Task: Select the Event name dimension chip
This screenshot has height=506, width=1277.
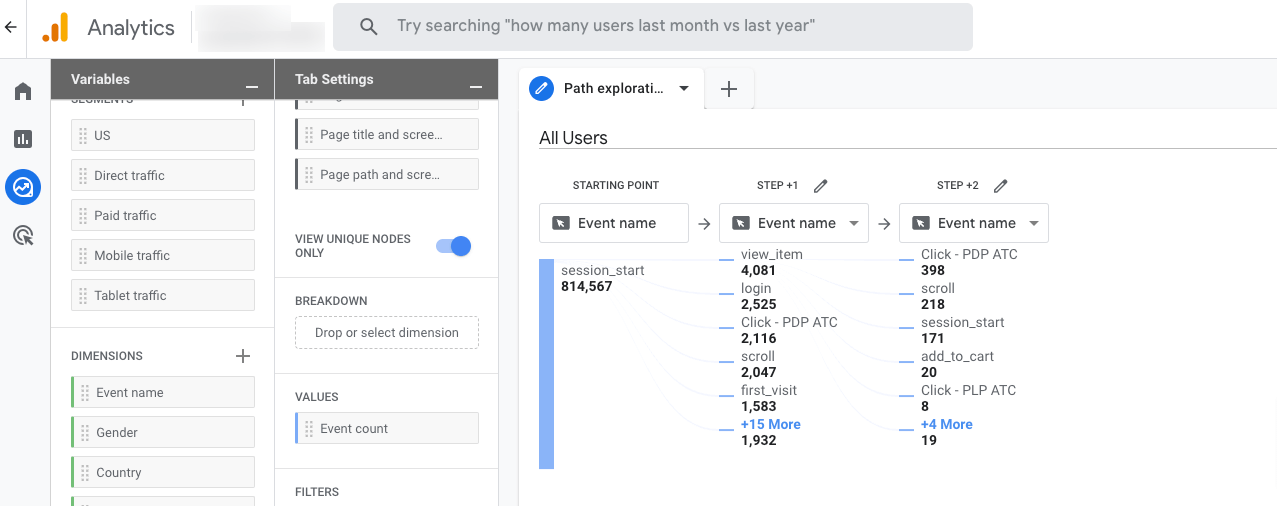Action: tap(163, 392)
